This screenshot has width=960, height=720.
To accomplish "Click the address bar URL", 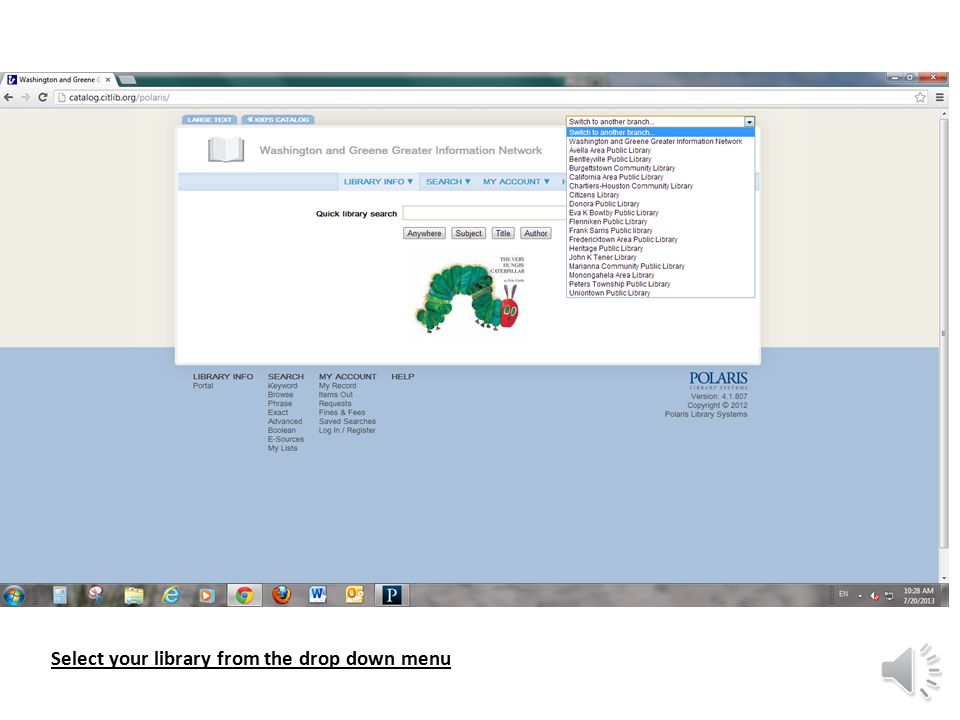I will pyautogui.click(x=119, y=97).
